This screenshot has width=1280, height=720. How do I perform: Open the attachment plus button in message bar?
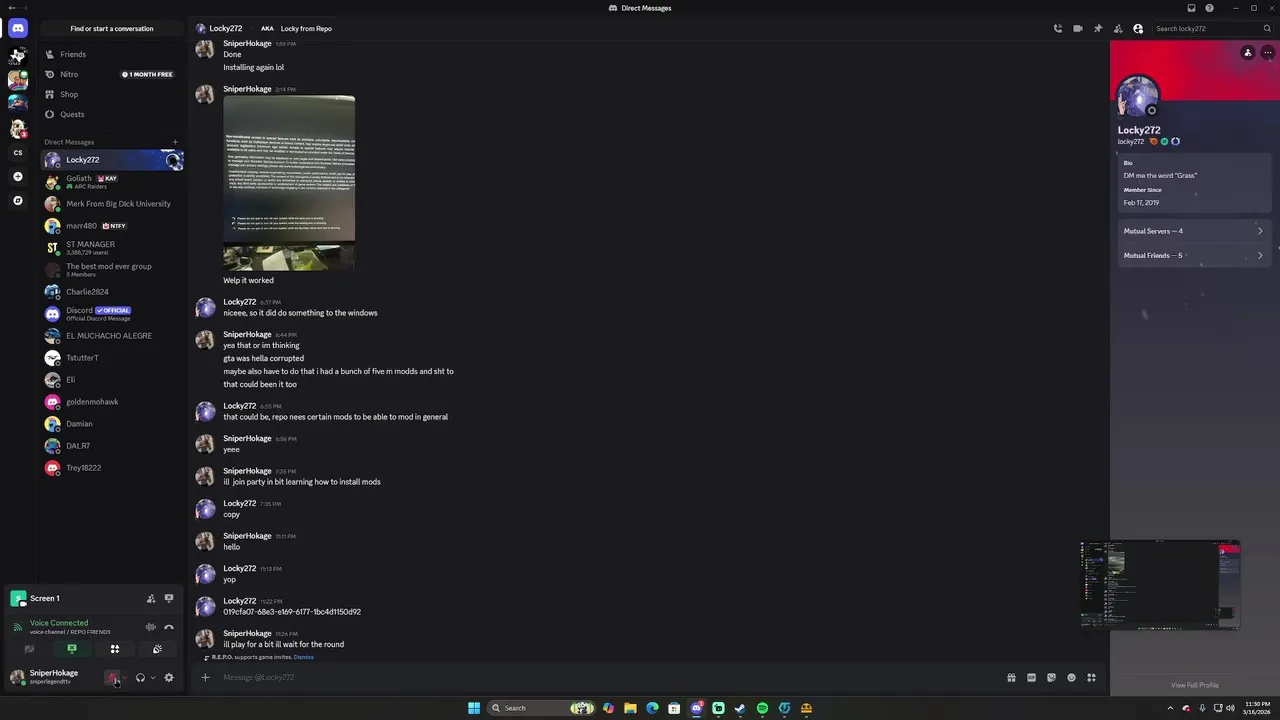(205, 678)
